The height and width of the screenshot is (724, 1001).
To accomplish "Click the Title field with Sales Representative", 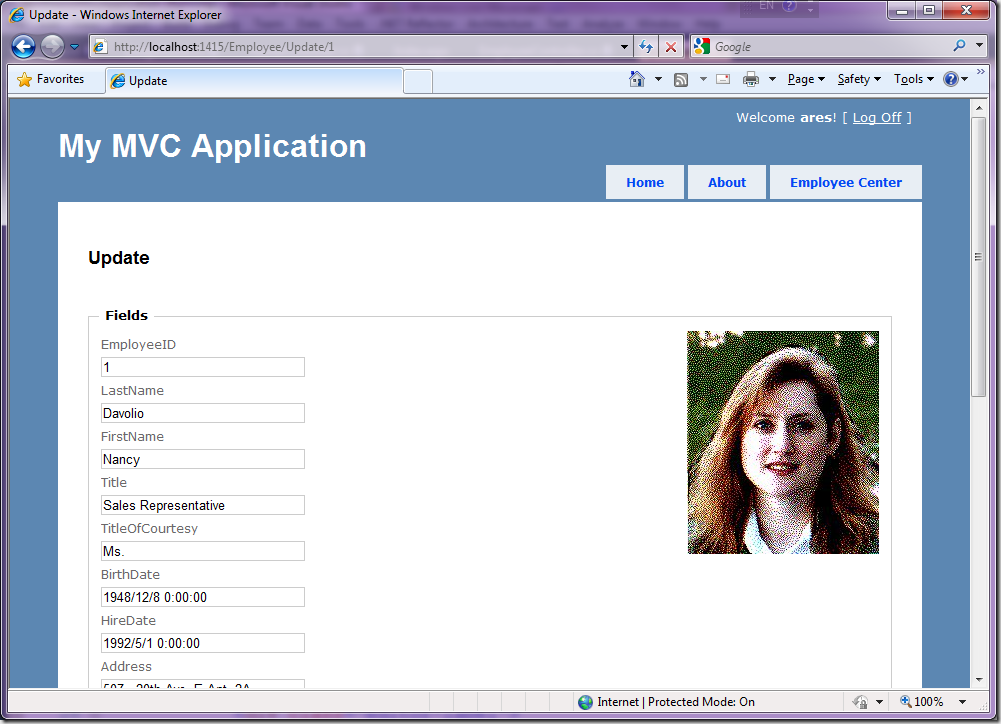I will coord(202,505).
